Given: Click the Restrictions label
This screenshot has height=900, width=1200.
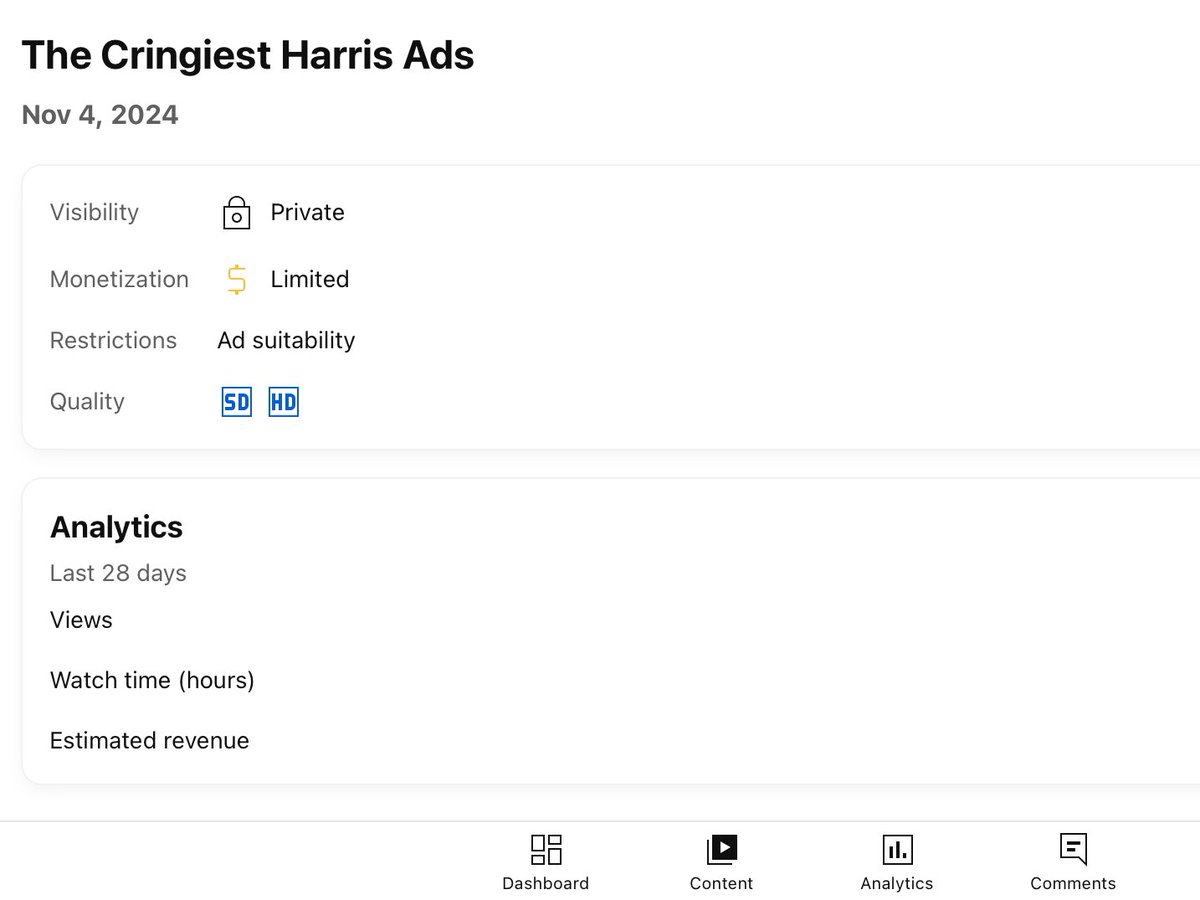Looking at the screenshot, I should click(113, 340).
